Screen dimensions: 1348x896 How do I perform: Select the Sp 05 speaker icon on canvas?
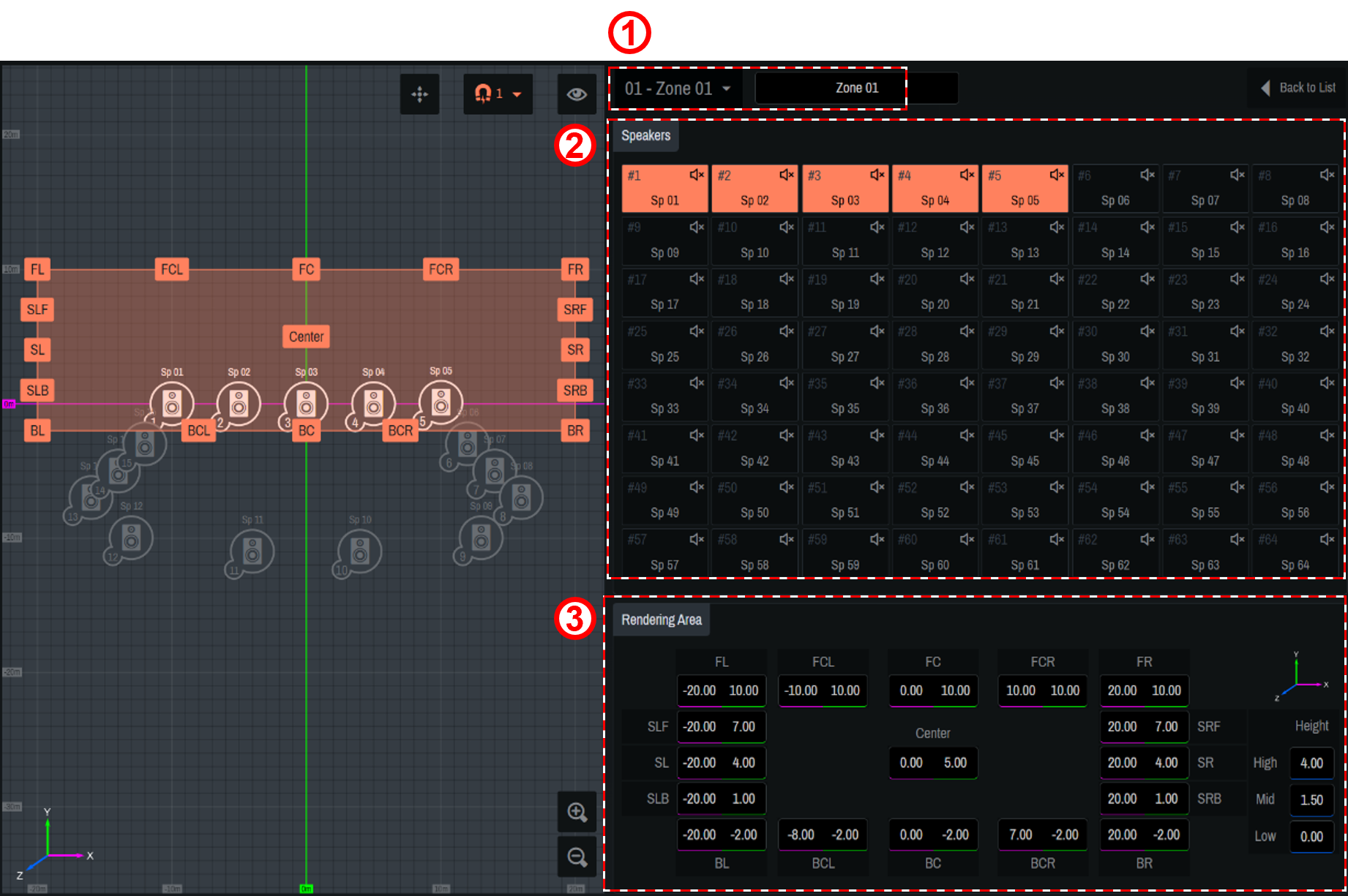point(441,402)
